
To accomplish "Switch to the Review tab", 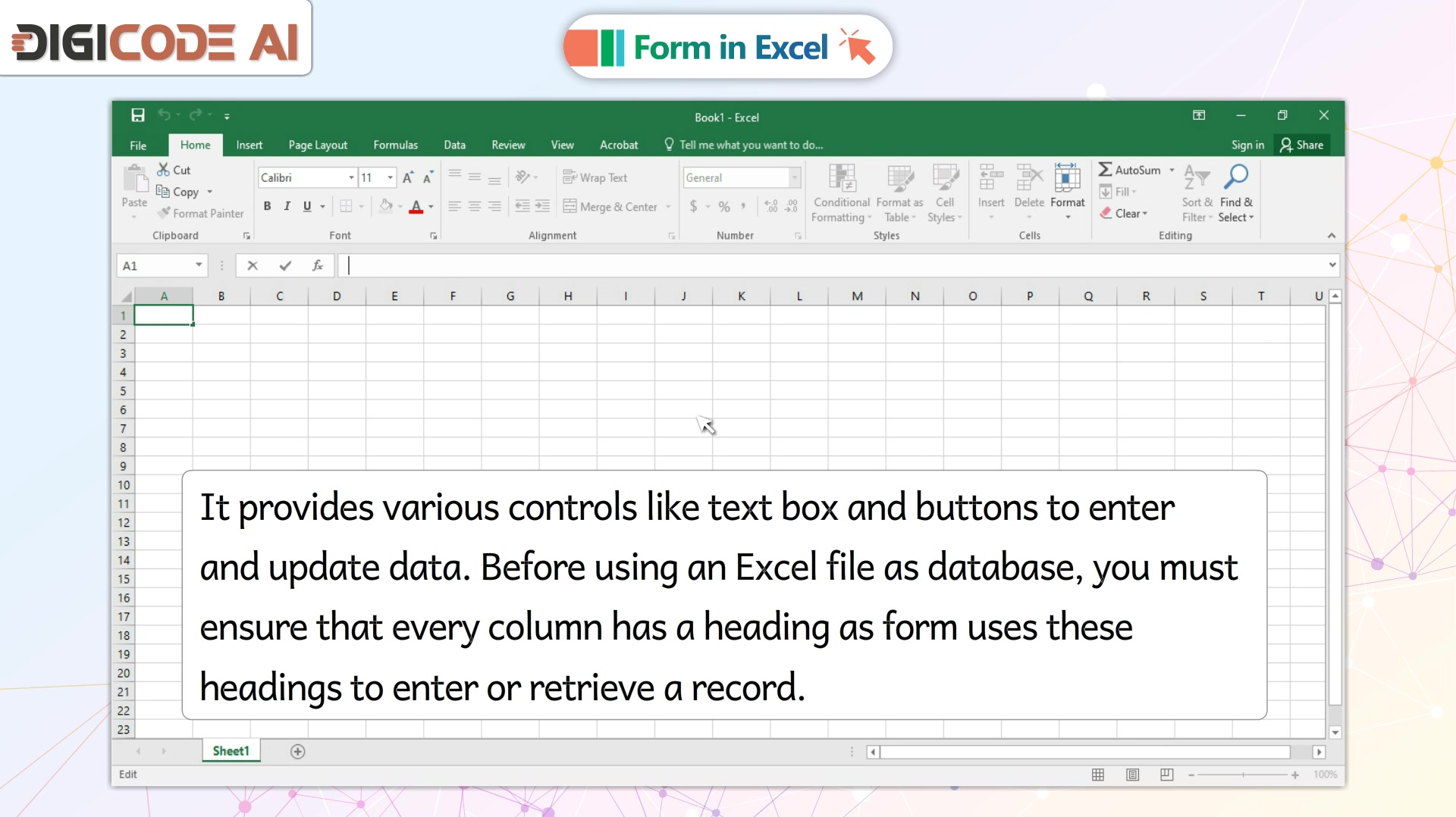I will (508, 145).
